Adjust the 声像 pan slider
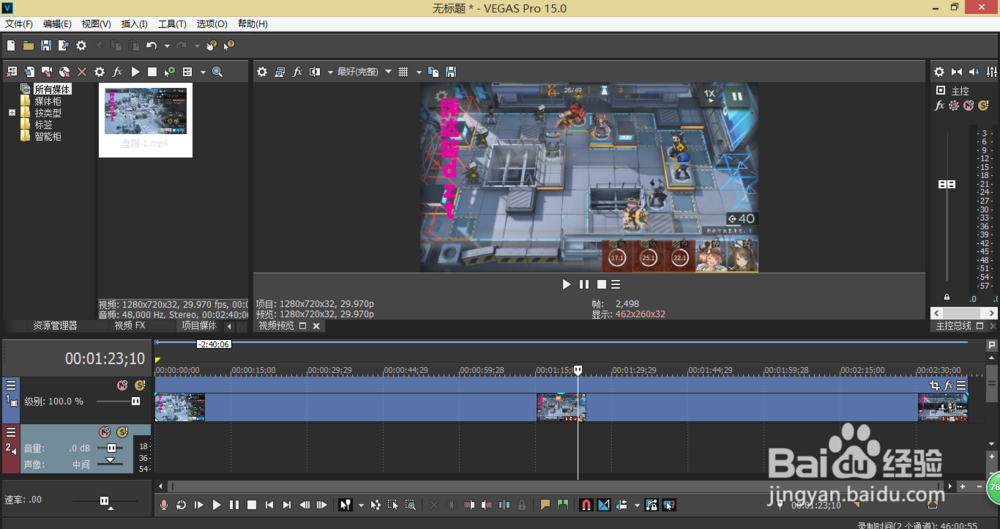This screenshot has height=529, width=1000. click(110, 461)
